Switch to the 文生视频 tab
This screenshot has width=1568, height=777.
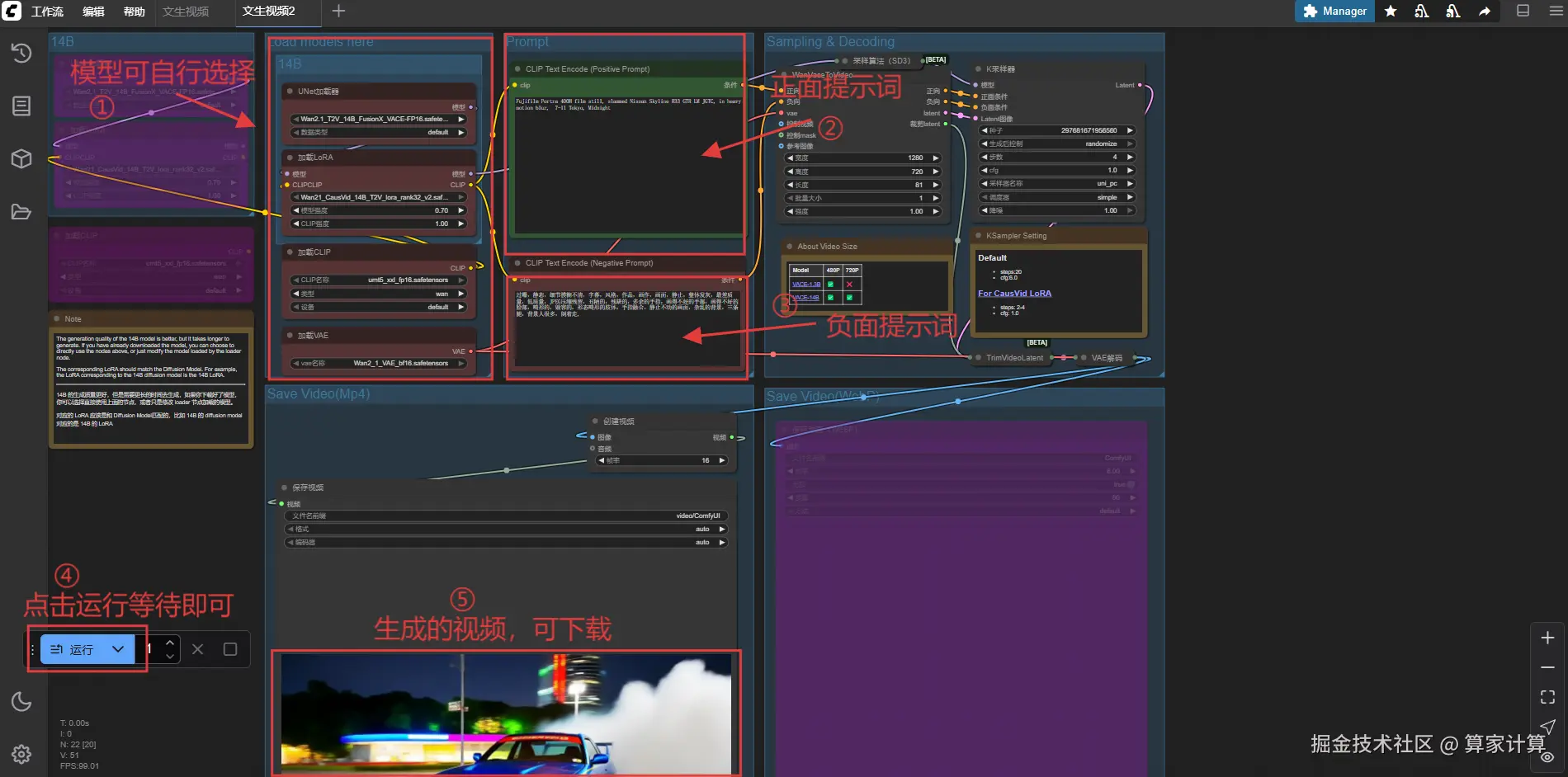[x=186, y=12]
